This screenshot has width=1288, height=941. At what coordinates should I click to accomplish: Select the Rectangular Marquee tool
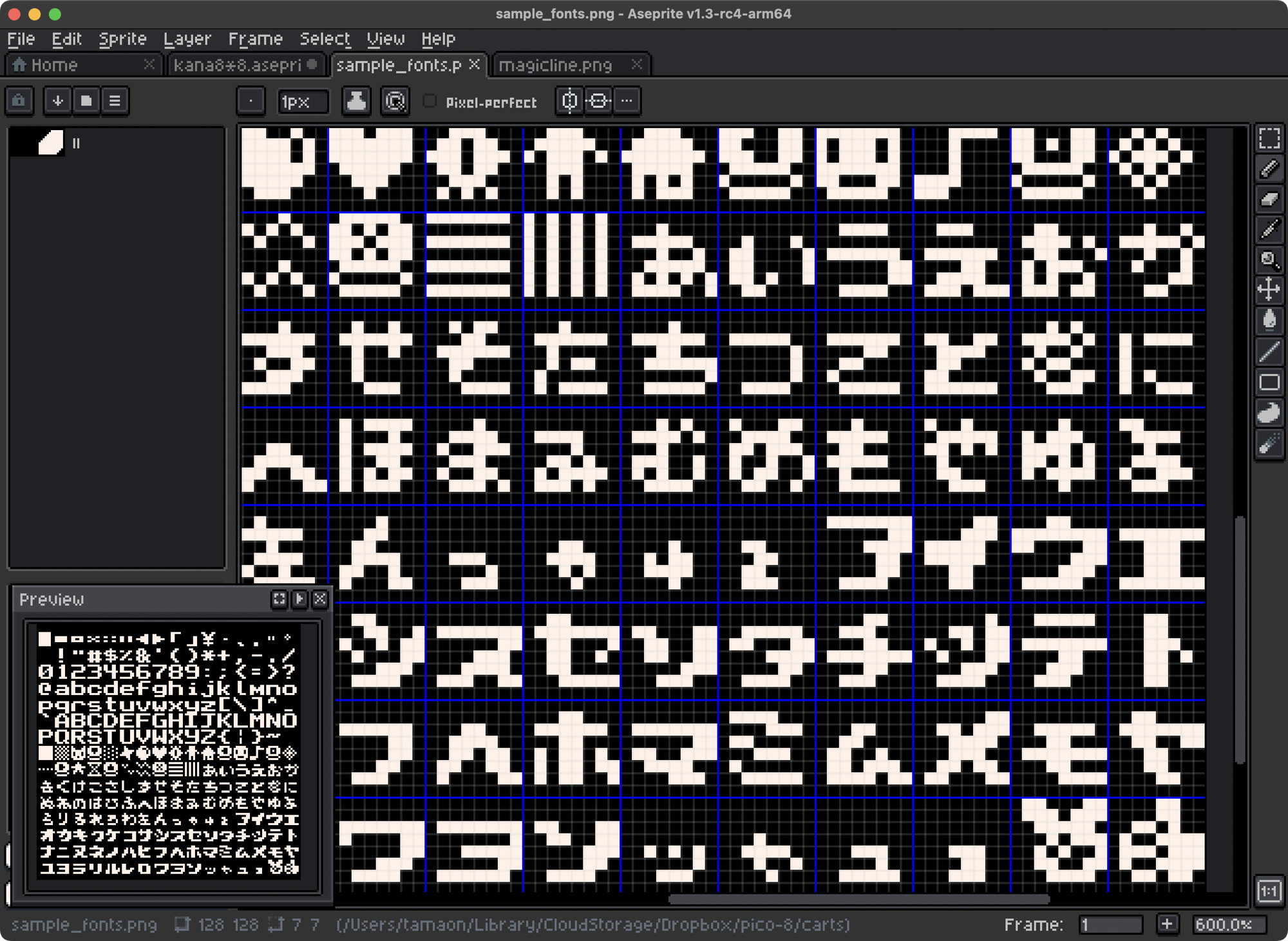pos(1269,138)
